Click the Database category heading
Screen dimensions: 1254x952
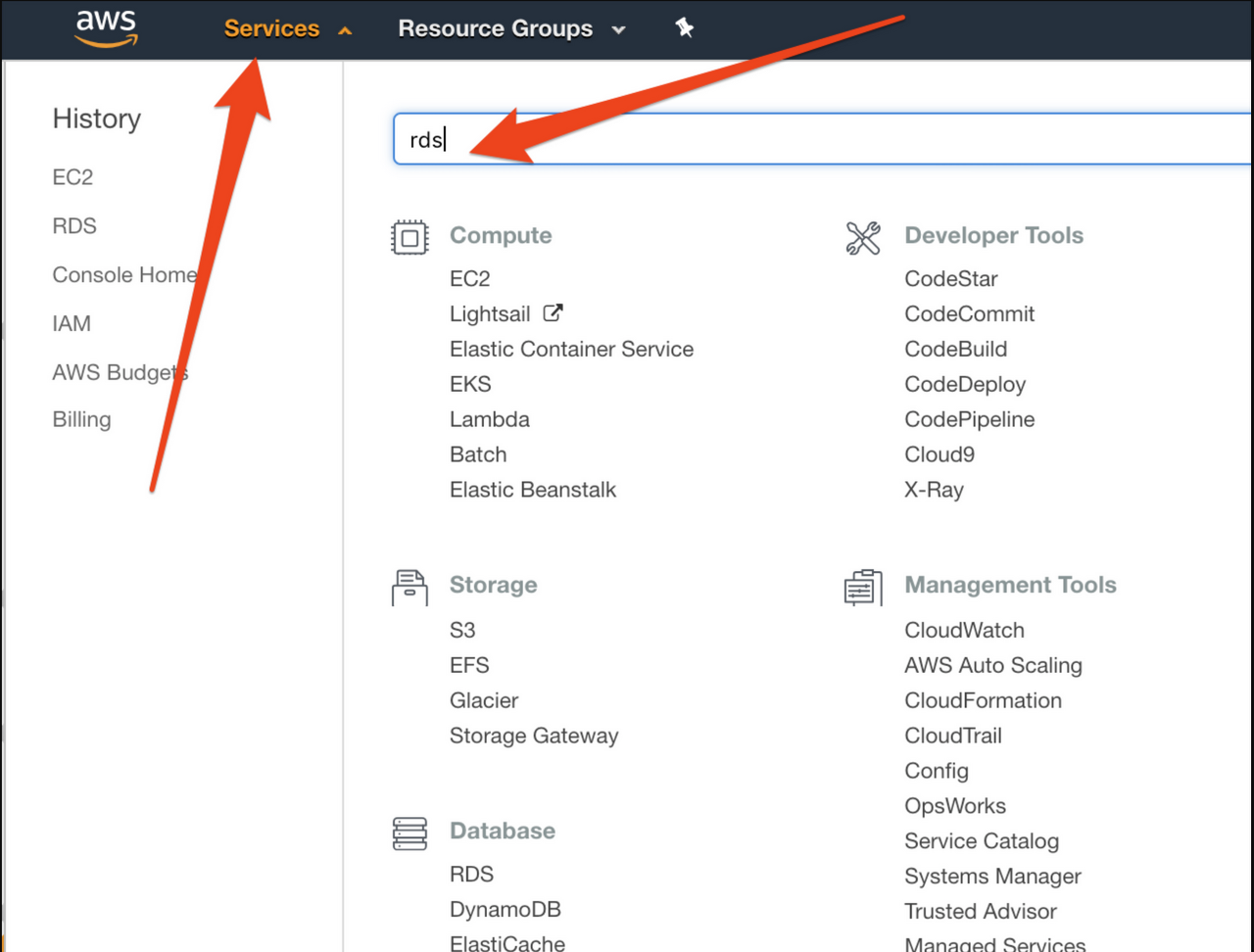point(502,832)
